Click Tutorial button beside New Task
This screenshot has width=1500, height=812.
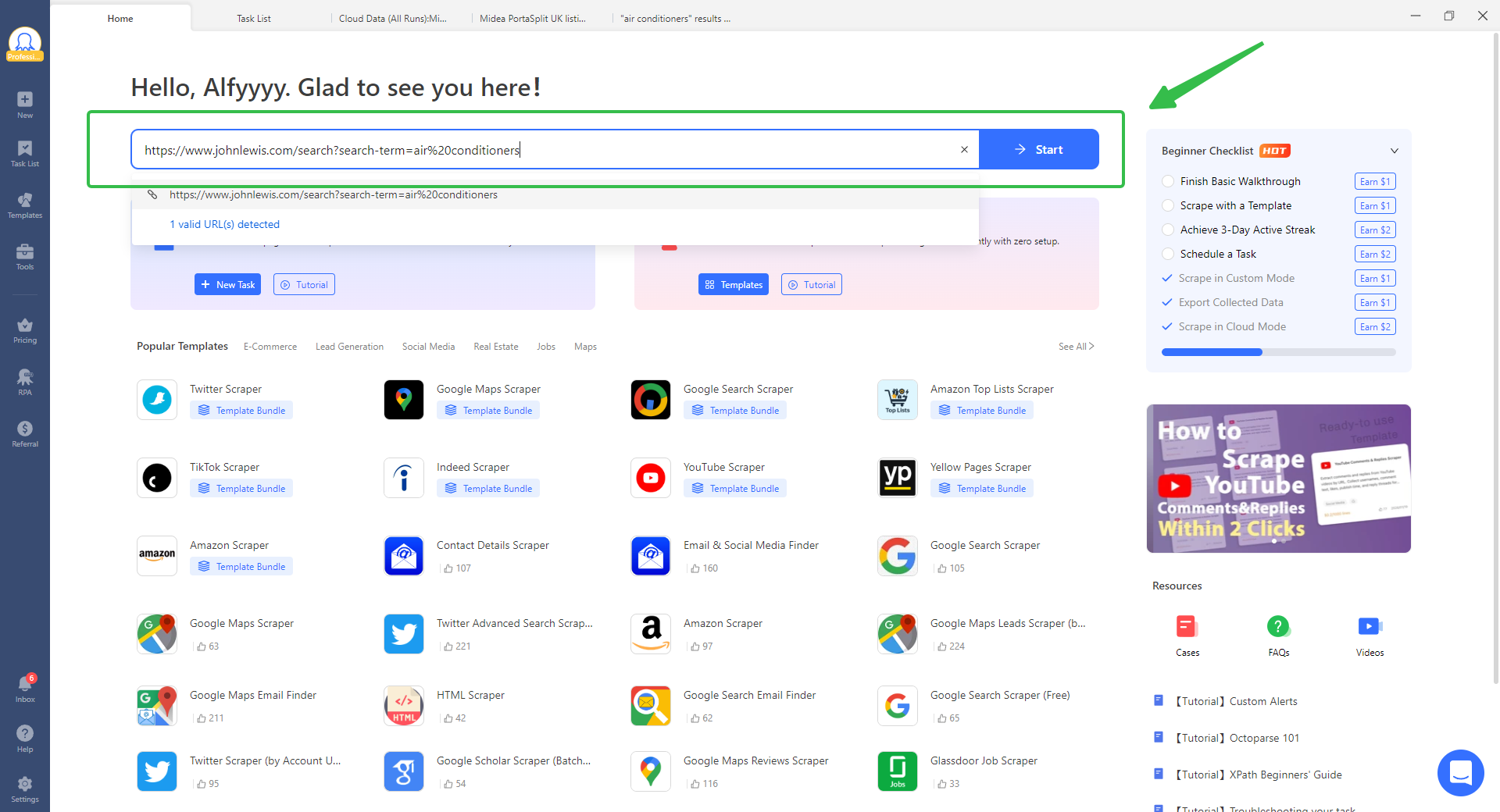(x=304, y=284)
